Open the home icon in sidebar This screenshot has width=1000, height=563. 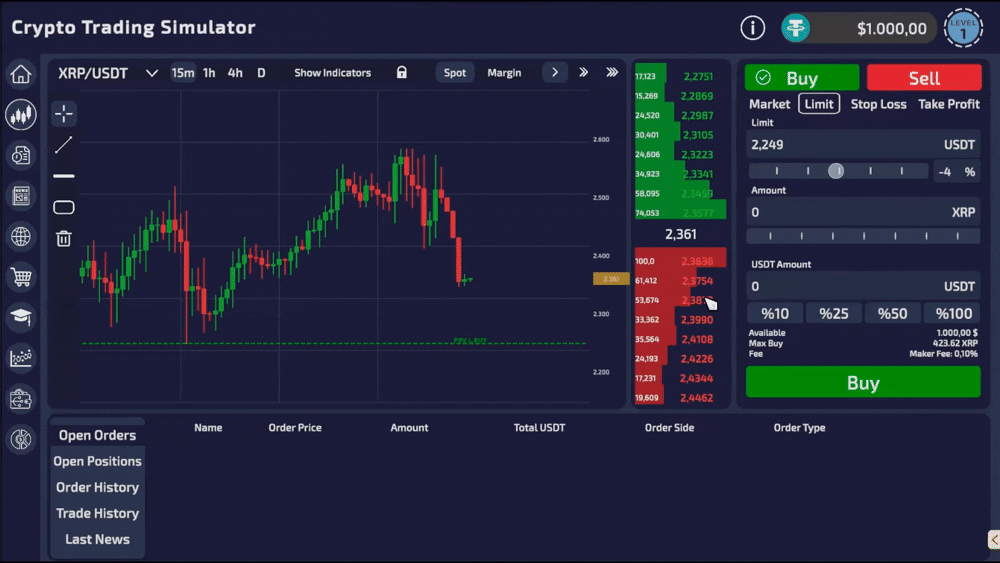21,74
